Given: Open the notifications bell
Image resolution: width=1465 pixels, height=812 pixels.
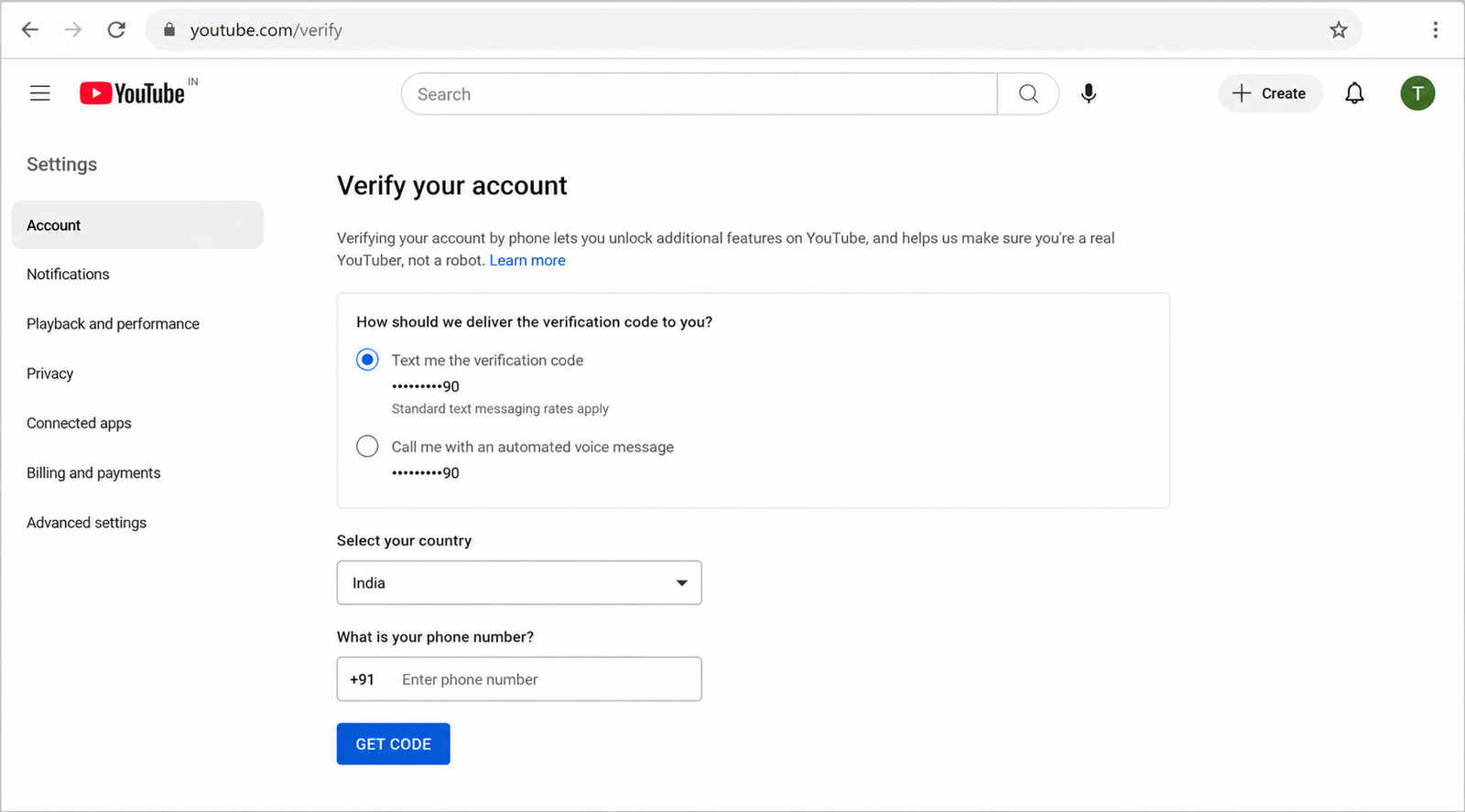Looking at the screenshot, I should (1354, 93).
